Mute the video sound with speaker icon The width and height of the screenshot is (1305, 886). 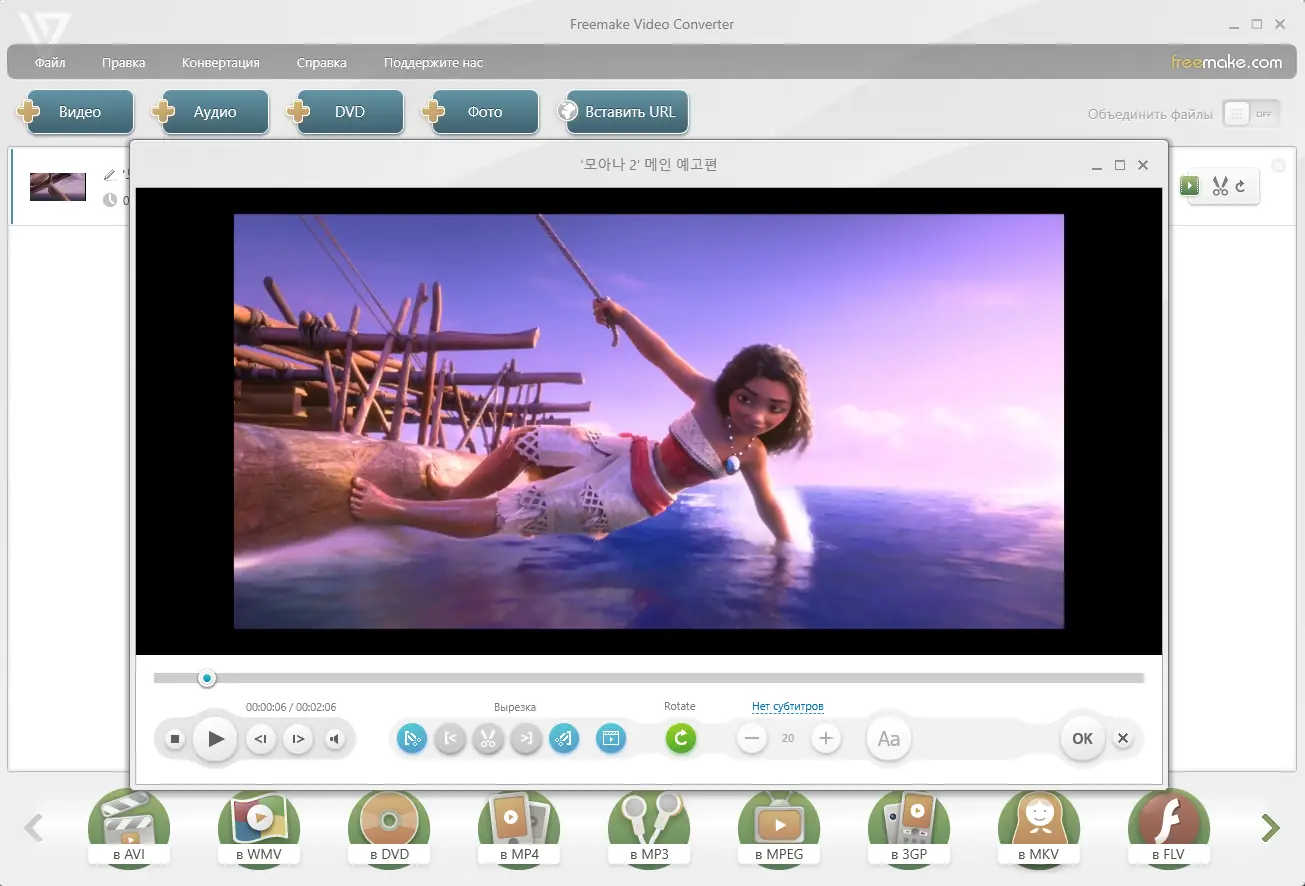[x=335, y=740]
